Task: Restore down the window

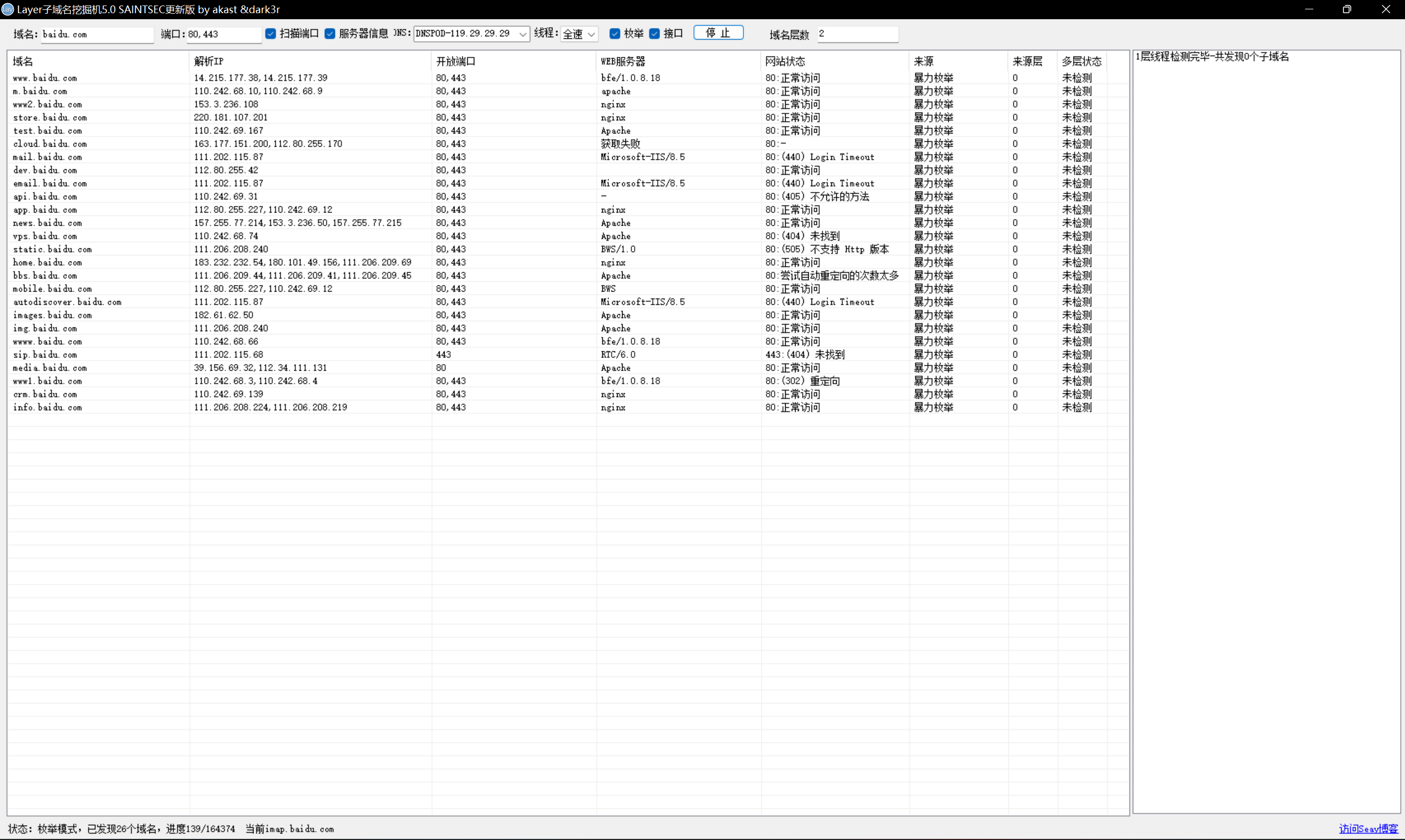Action: coord(1347,9)
